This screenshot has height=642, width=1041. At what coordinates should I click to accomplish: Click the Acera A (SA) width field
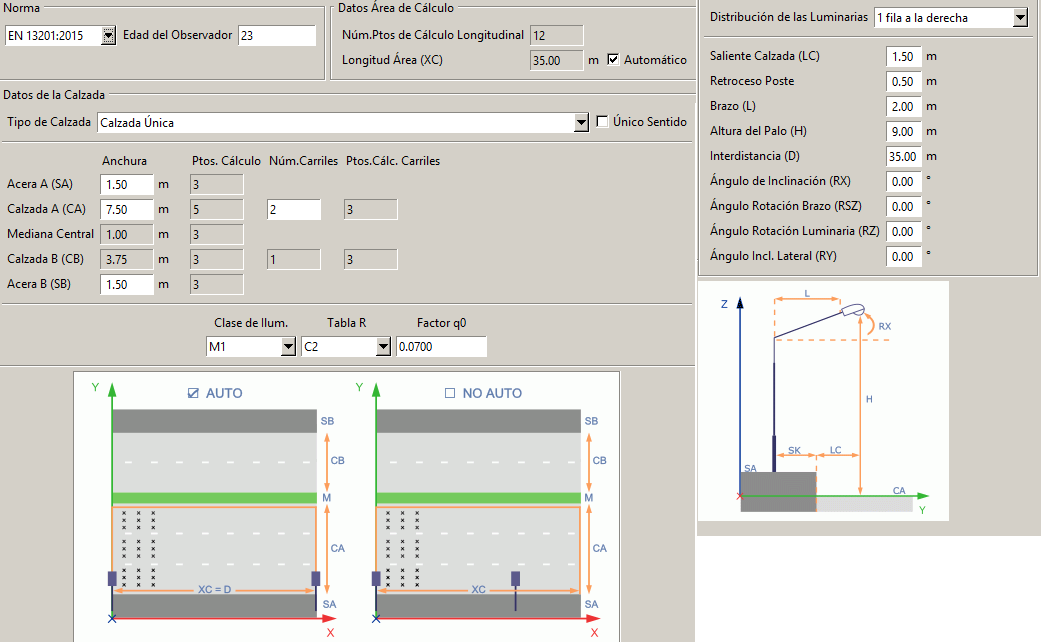(x=127, y=184)
